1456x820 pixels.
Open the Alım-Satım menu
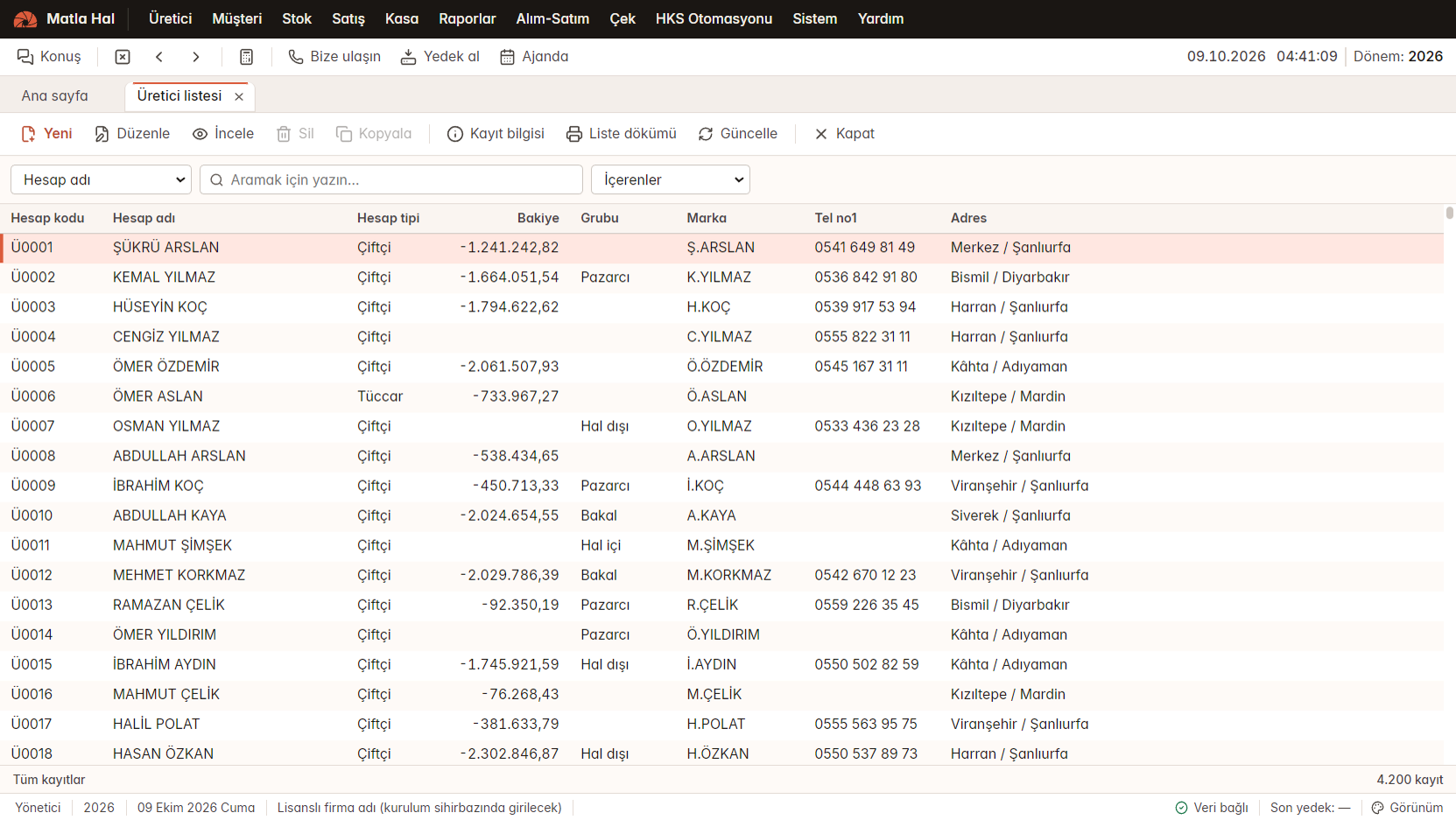(x=552, y=18)
